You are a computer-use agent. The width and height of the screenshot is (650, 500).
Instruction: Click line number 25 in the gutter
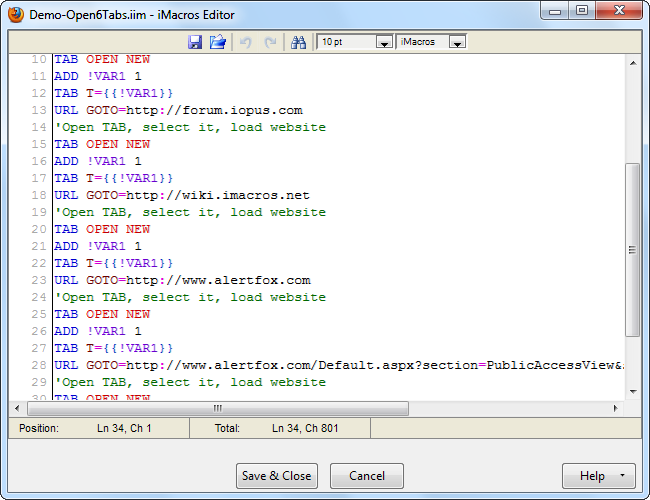click(x=39, y=314)
